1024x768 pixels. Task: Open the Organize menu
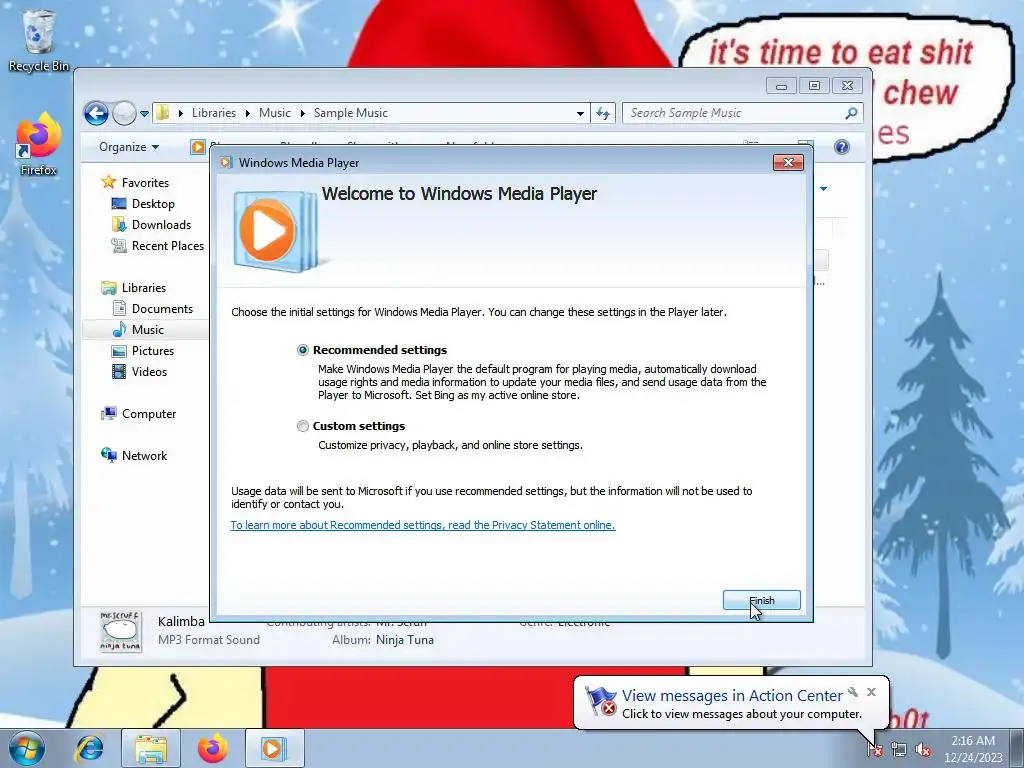click(x=129, y=147)
